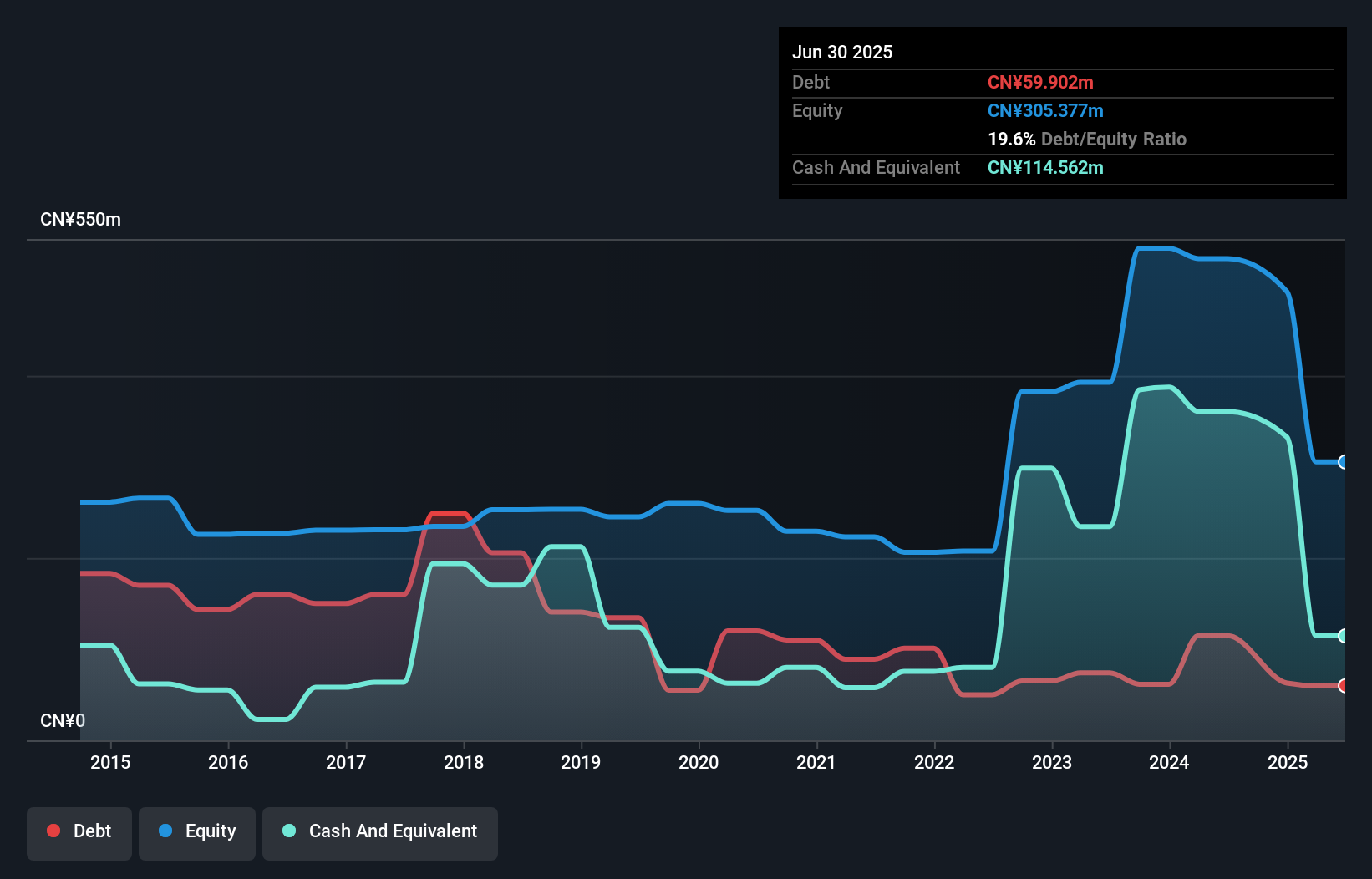This screenshot has height=879, width=1372.
Task: Click the 2023 x-axis label
Action: (1052, 762)
